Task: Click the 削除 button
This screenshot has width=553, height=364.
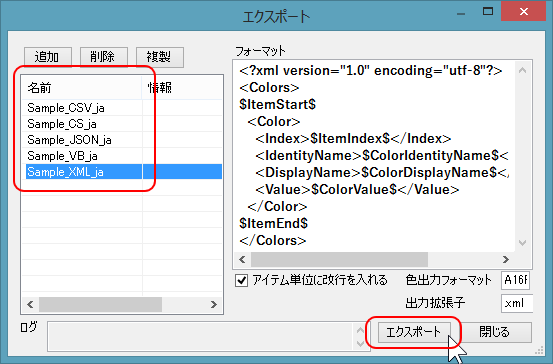Action: [104, 57]
